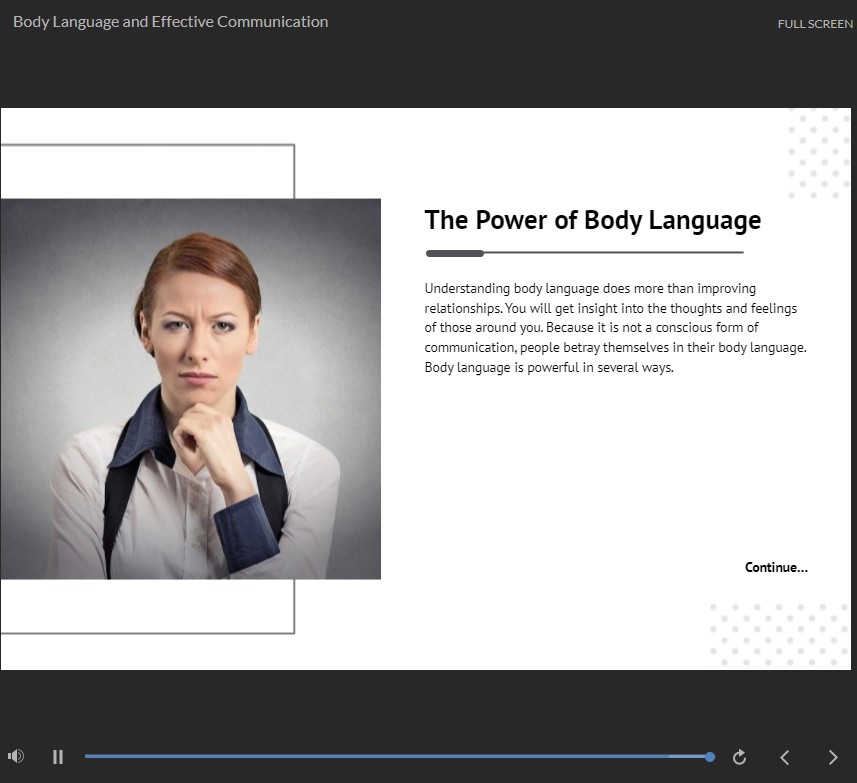Screen dimensions: 857x783
Task: Click the gray frame outline above the photo
Action: pyautogui.click(x=150, y=145)
